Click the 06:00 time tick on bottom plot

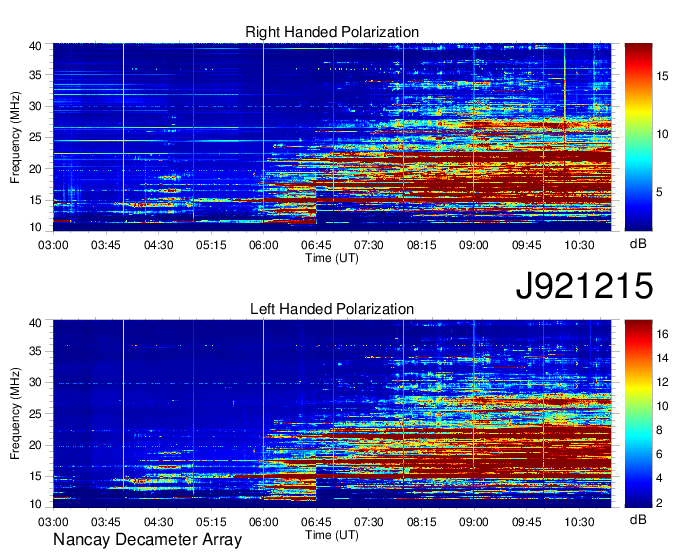click(263, 522)
